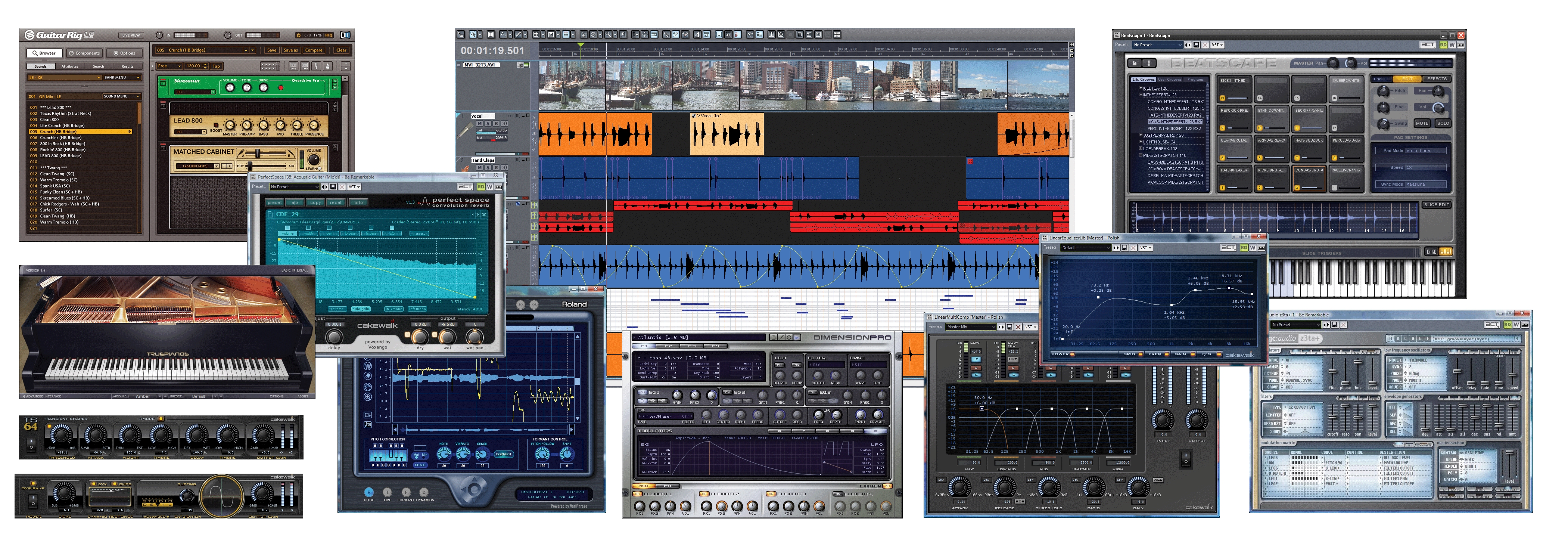Toggle the V-Vocal Clip 1 checkbox
Image resolution: width=1568 pixels, height=545 pixels.
693,116
